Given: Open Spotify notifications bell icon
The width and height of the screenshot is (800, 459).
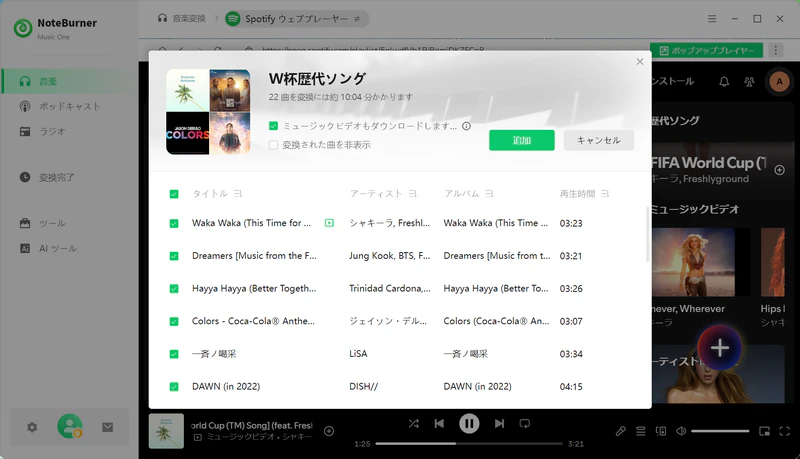Looking at the screenshot, I should (x=724, y=82).
